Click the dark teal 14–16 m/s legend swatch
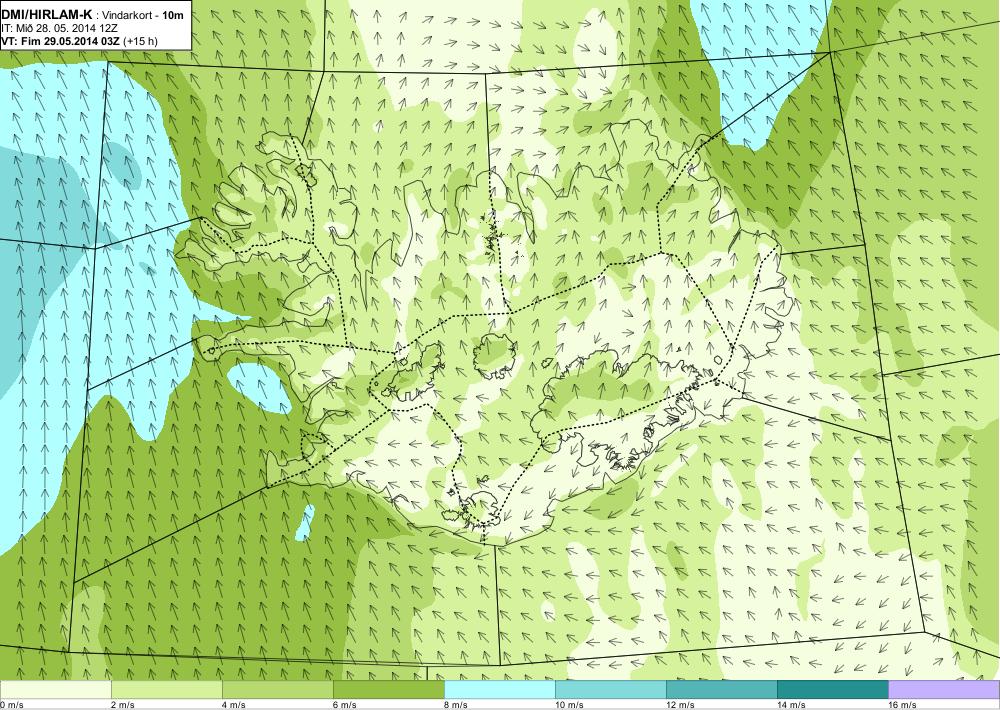The width and height of the screenshot is (1000, 710). [x=832, y=690]
